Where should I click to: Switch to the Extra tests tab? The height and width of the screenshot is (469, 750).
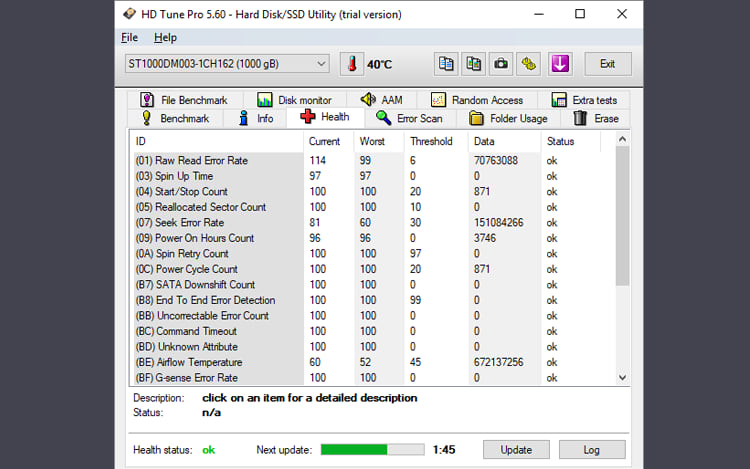coord(584,100)
